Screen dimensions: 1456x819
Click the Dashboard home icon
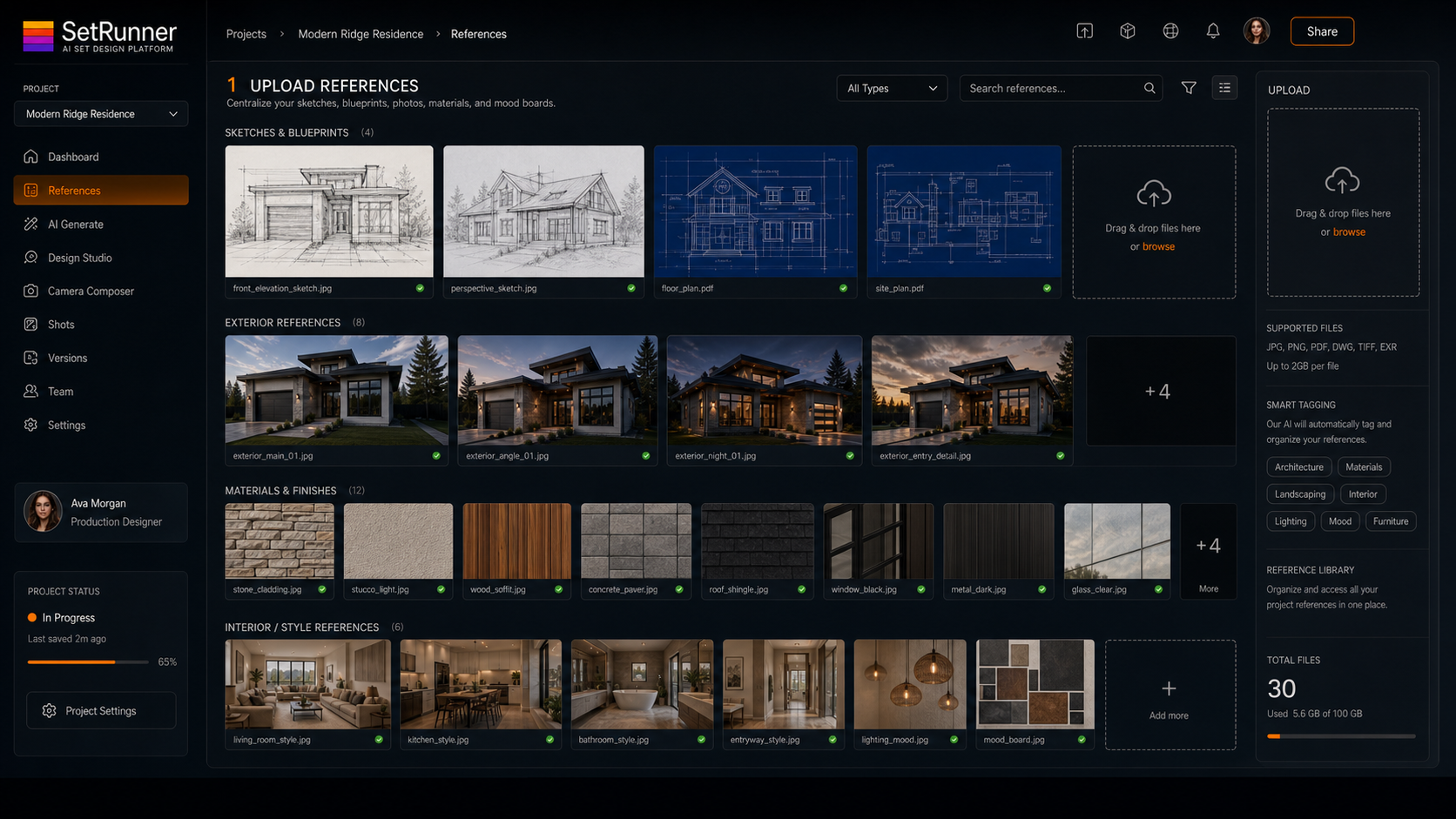pos(31,157)
